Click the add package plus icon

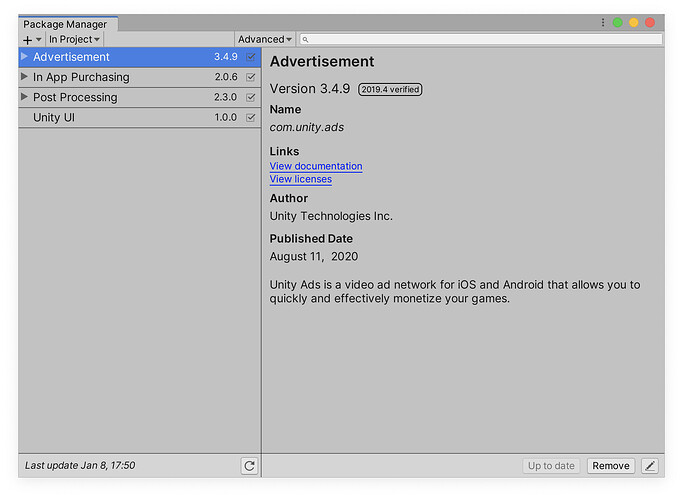[x=27, y=40]
